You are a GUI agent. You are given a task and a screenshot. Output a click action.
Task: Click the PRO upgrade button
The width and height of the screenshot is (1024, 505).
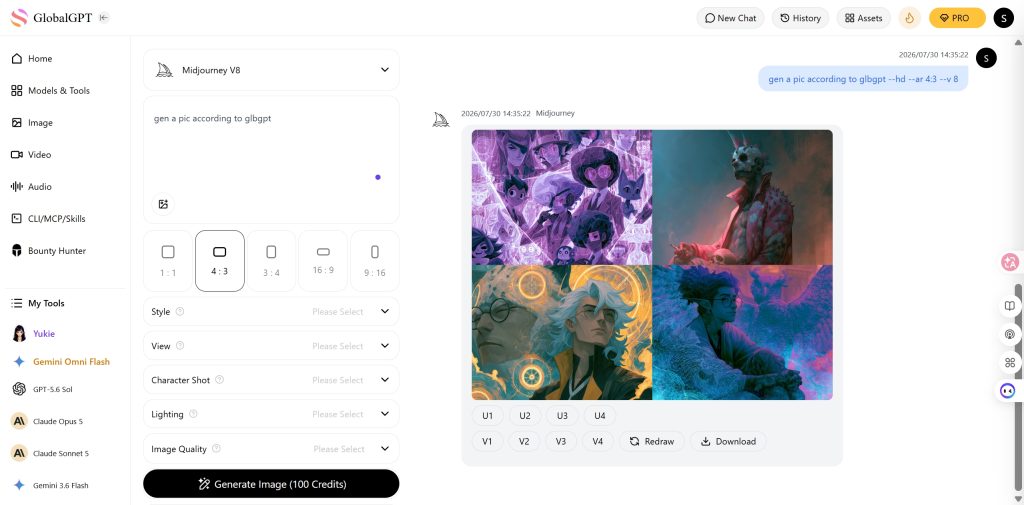tap(957, 18)
